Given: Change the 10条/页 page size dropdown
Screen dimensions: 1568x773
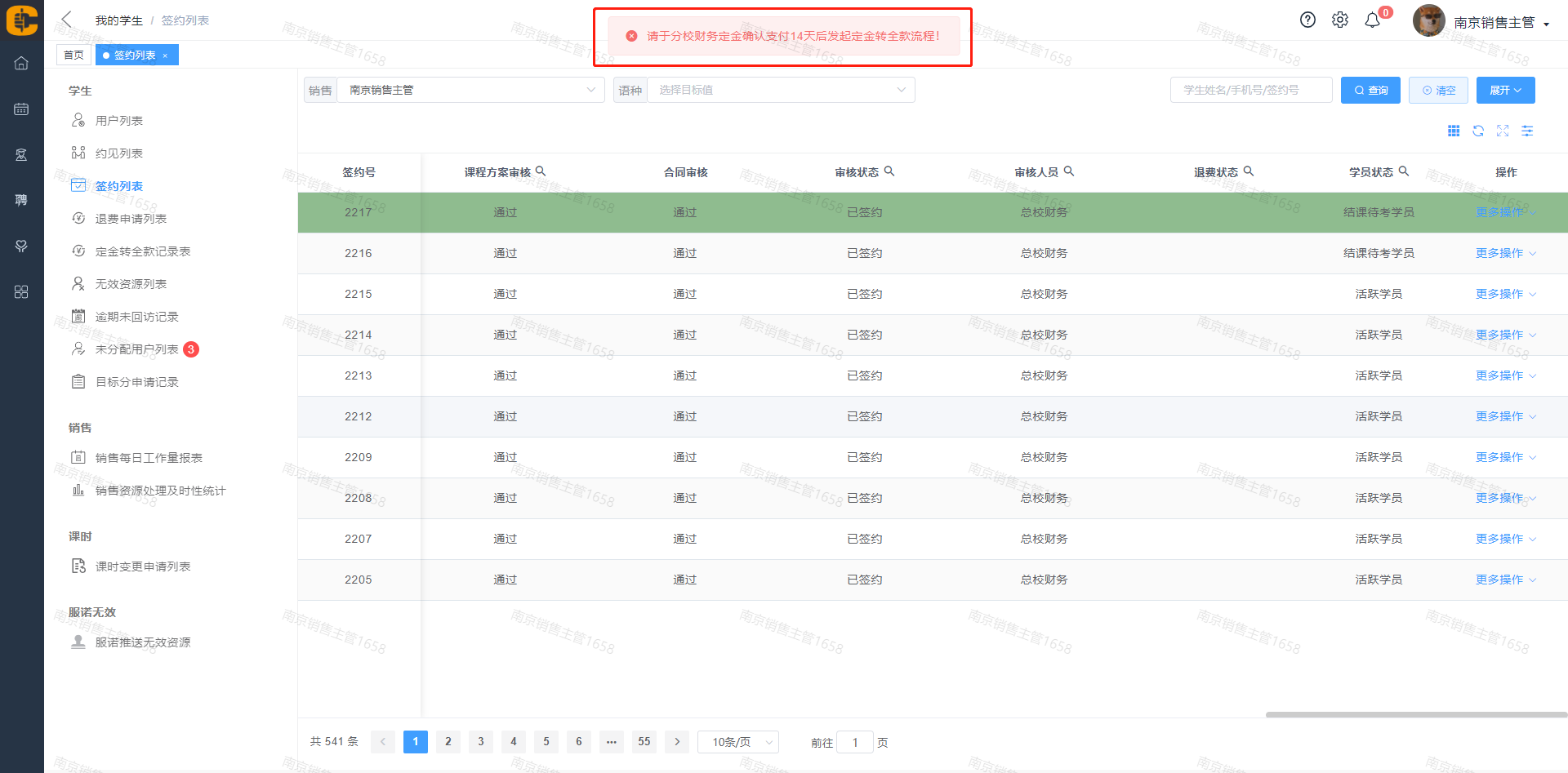Looking at the screenshot, I should (x=738, y=742).
